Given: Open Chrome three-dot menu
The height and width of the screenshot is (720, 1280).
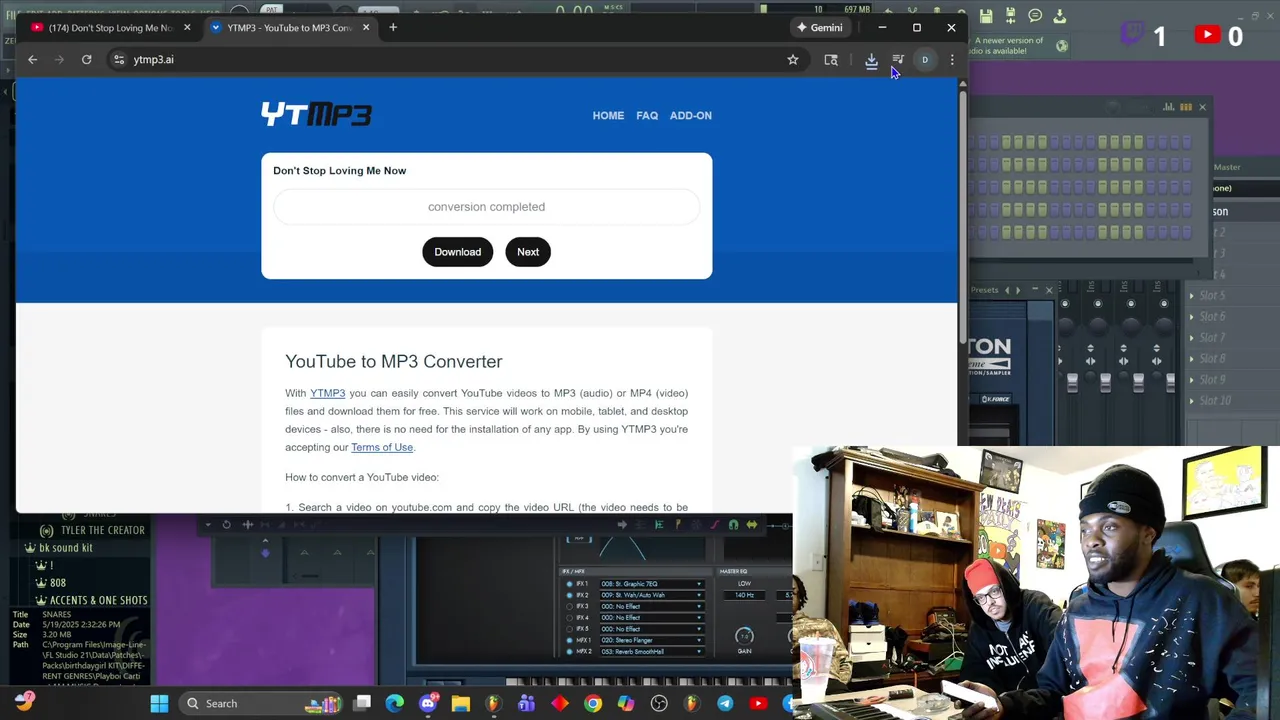Looking at the screenshot, I should [952, 60].
